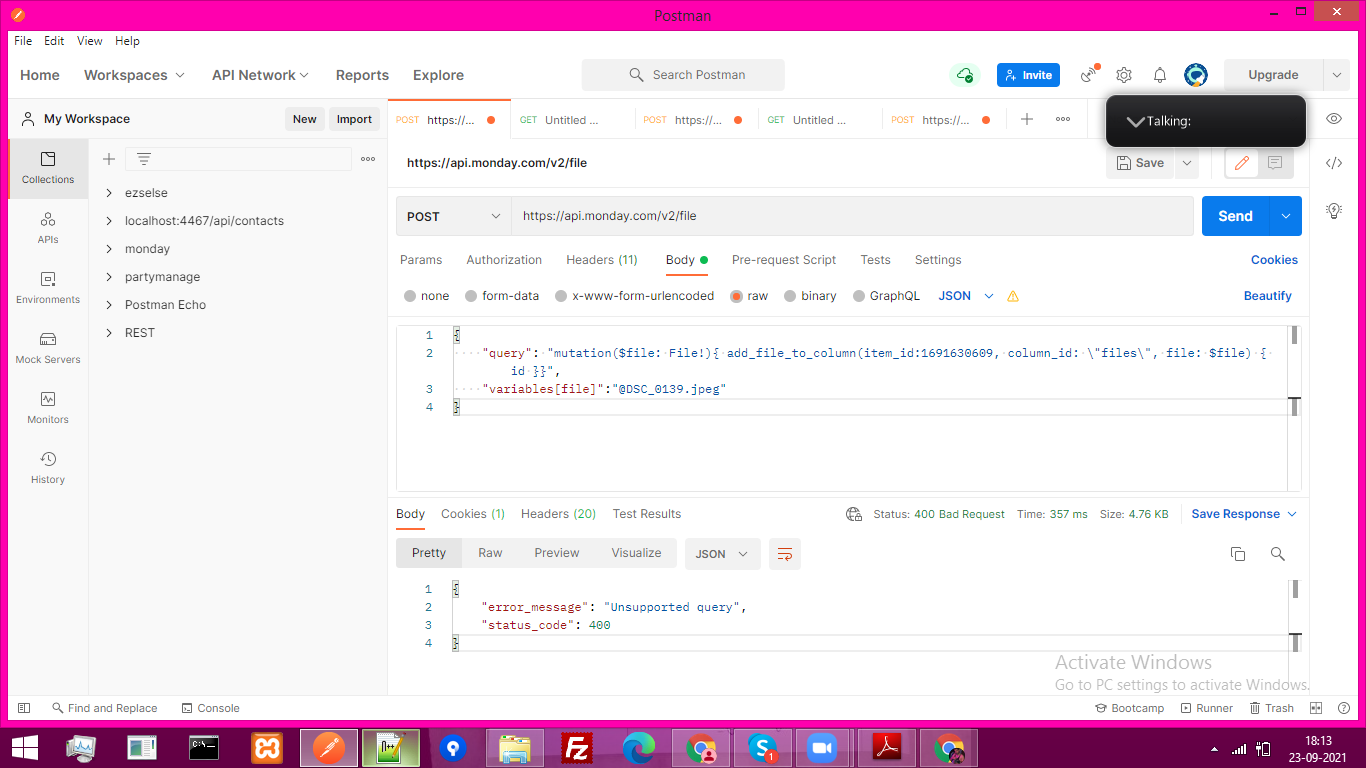Viewport: 1366px width, 768px height.
Task: Click the Search Postman field
Action: coord(683,75)
